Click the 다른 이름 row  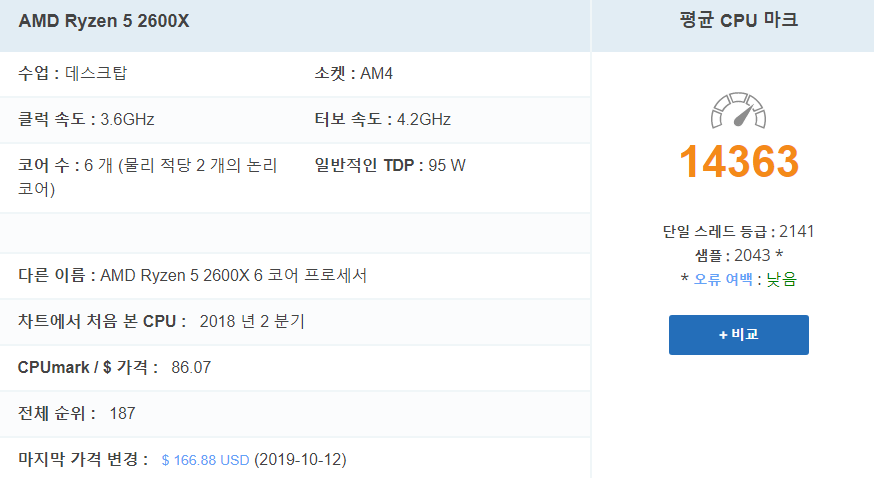[295, 276]
